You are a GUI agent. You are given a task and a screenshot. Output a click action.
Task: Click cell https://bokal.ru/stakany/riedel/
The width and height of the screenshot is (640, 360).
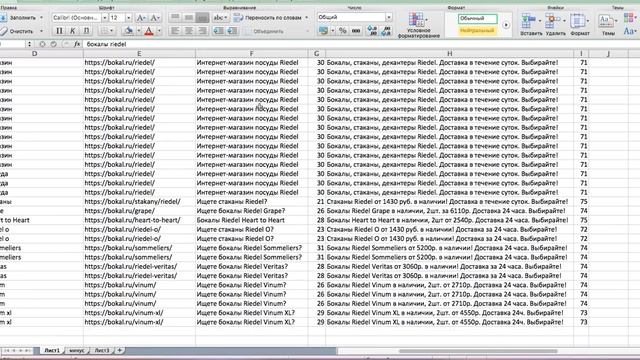pyautogui.click(x=139, y=202)
